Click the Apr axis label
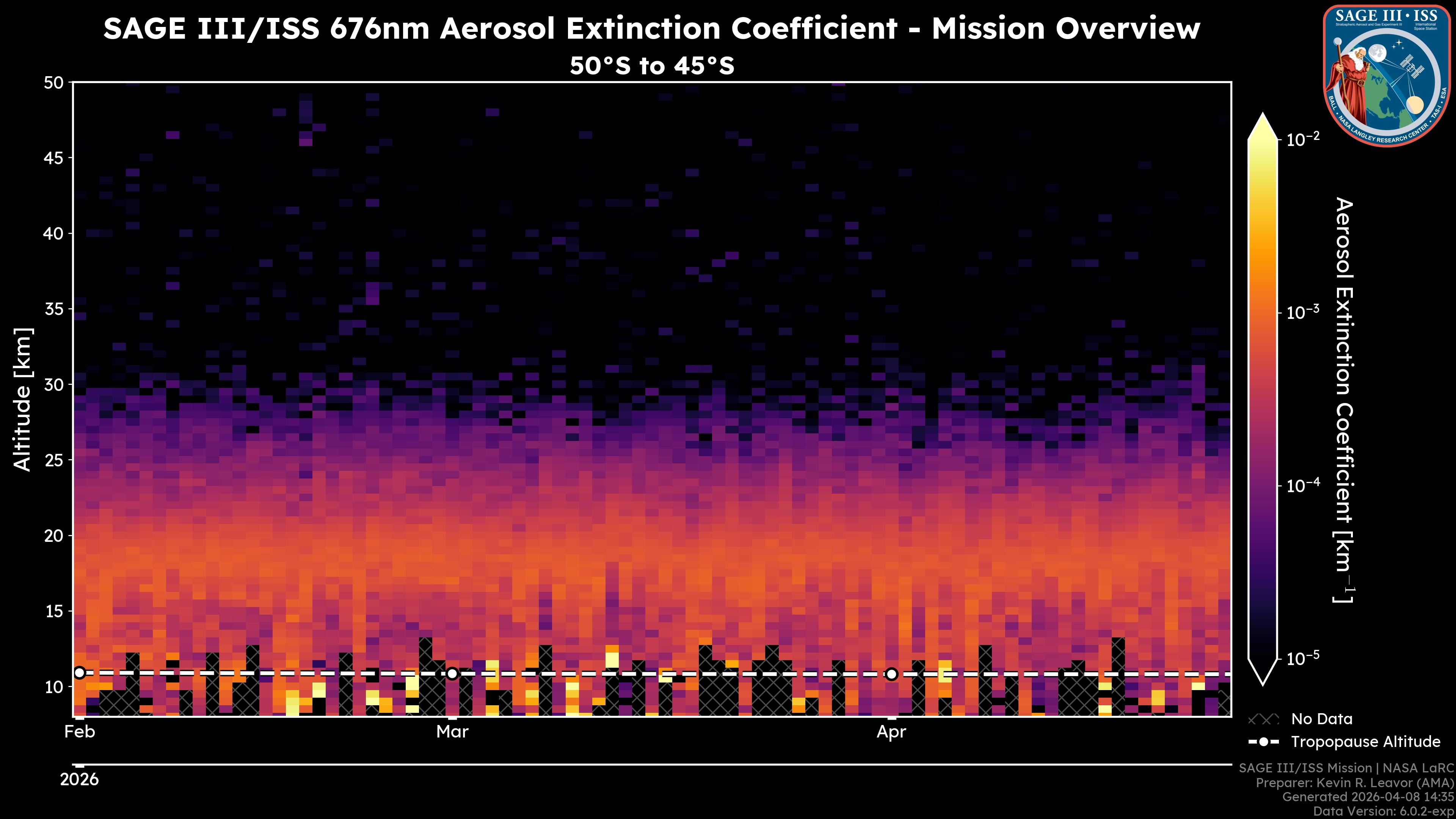The image size is (1456, 819). [891, 732]
